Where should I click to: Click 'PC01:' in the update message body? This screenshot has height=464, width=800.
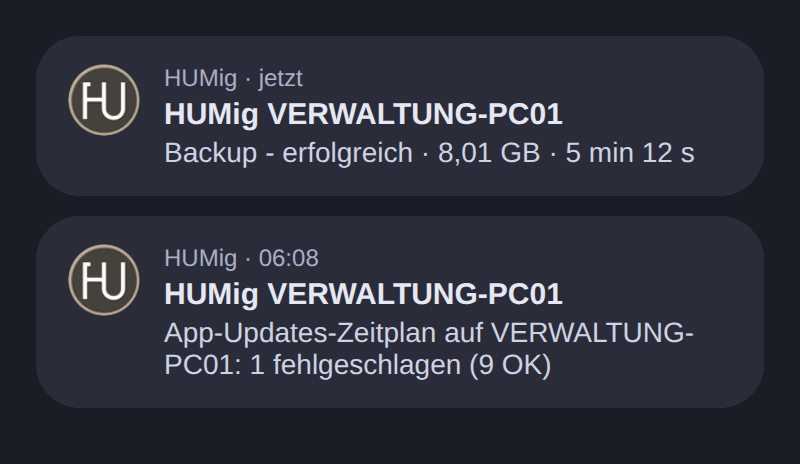tap(203, 365)
